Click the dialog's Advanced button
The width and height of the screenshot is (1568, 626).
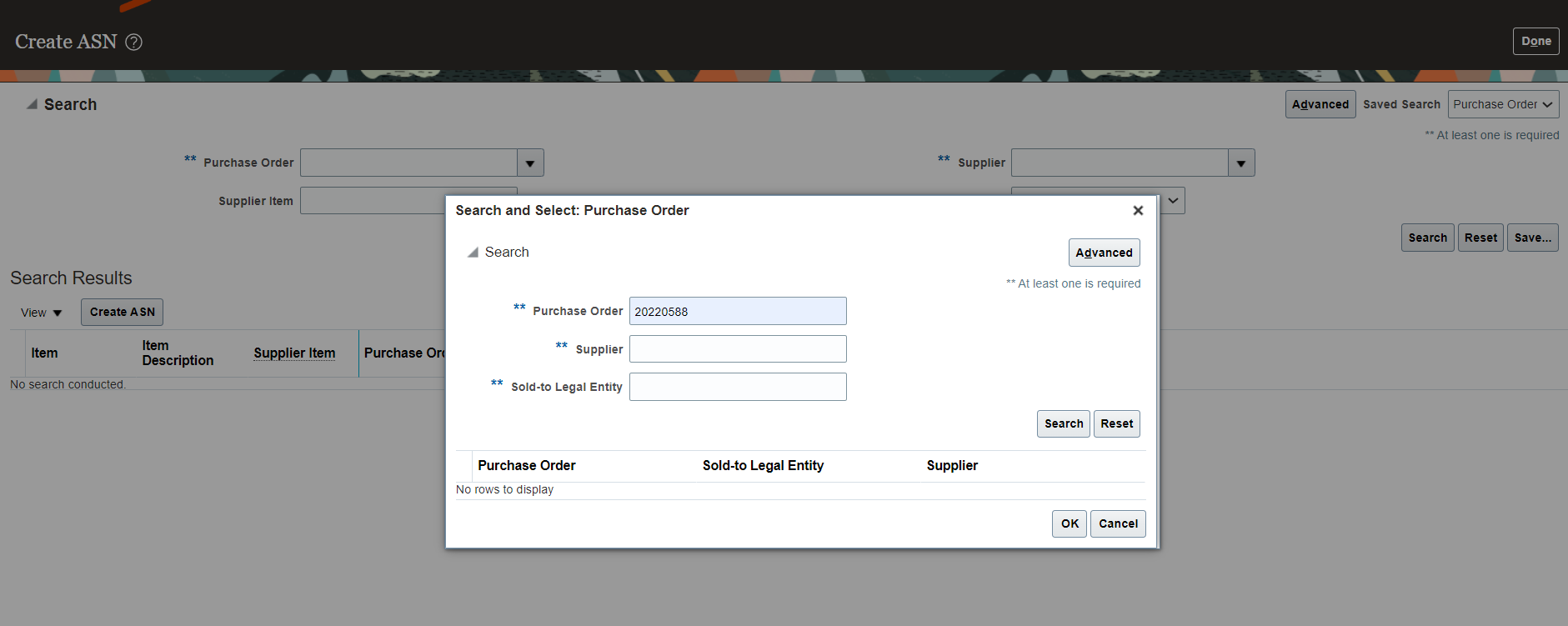tap(1104, 253)
